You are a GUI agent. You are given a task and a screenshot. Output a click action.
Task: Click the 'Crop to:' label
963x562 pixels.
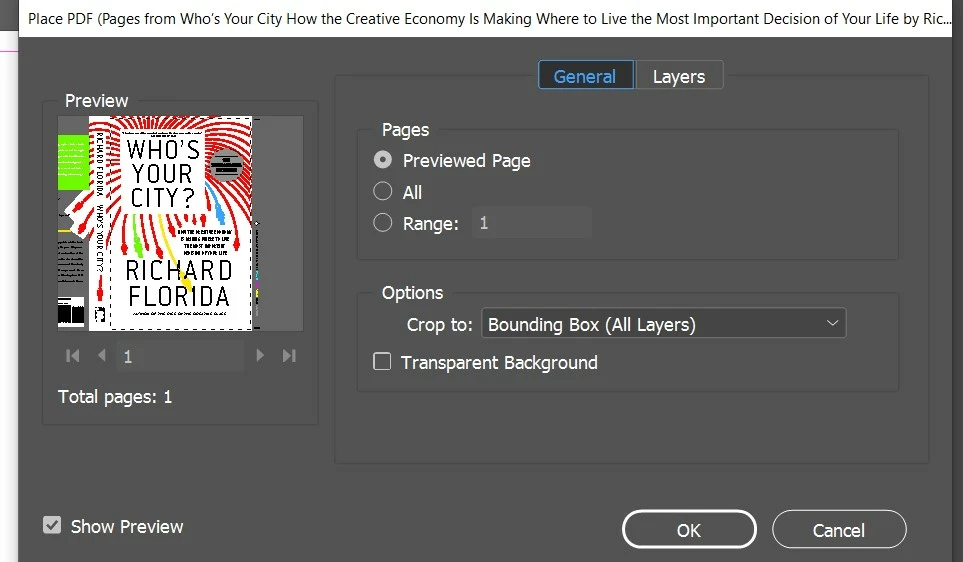pyautogui.click(x=440, y=324)
